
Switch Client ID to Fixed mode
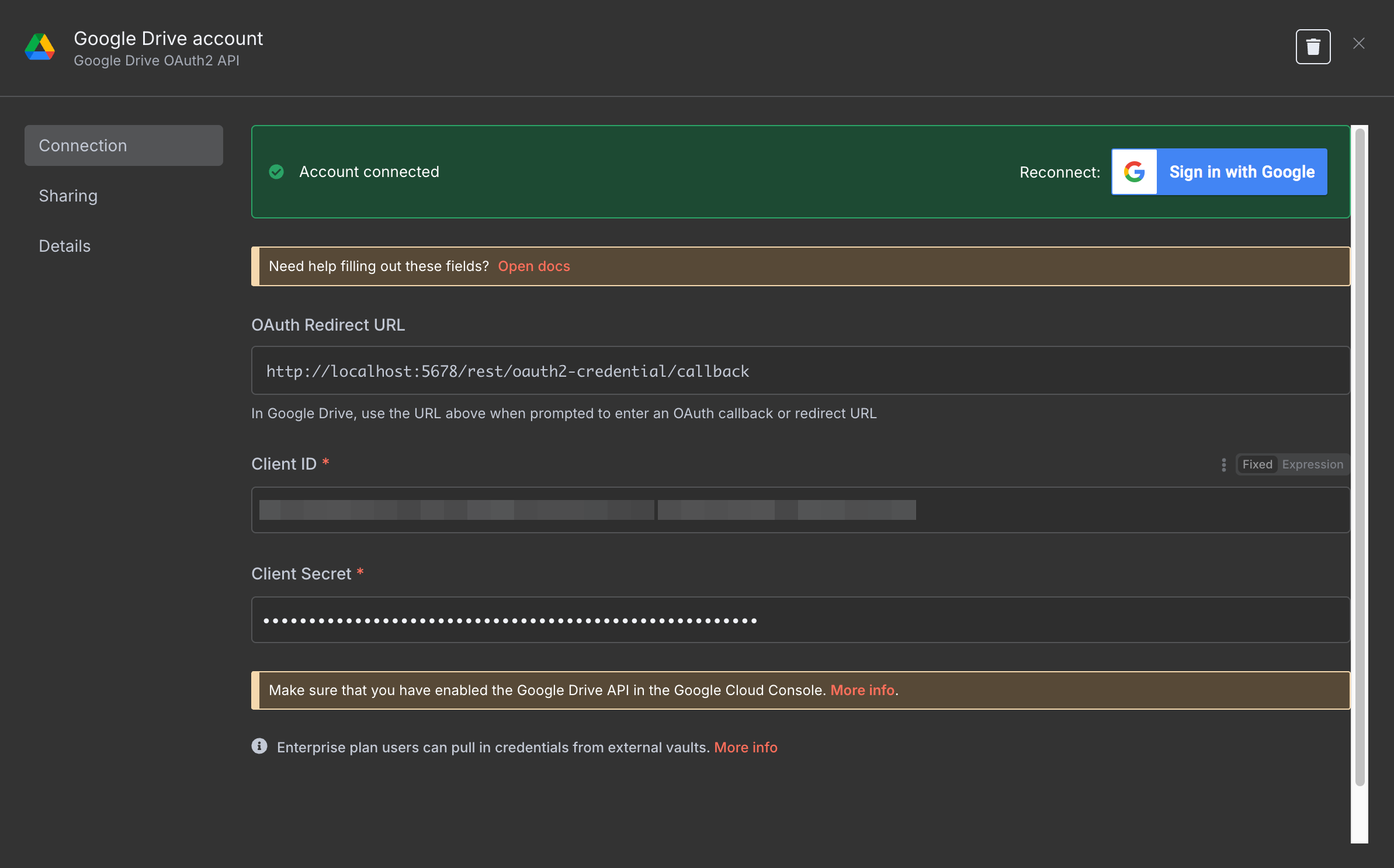click(1257, 464)
